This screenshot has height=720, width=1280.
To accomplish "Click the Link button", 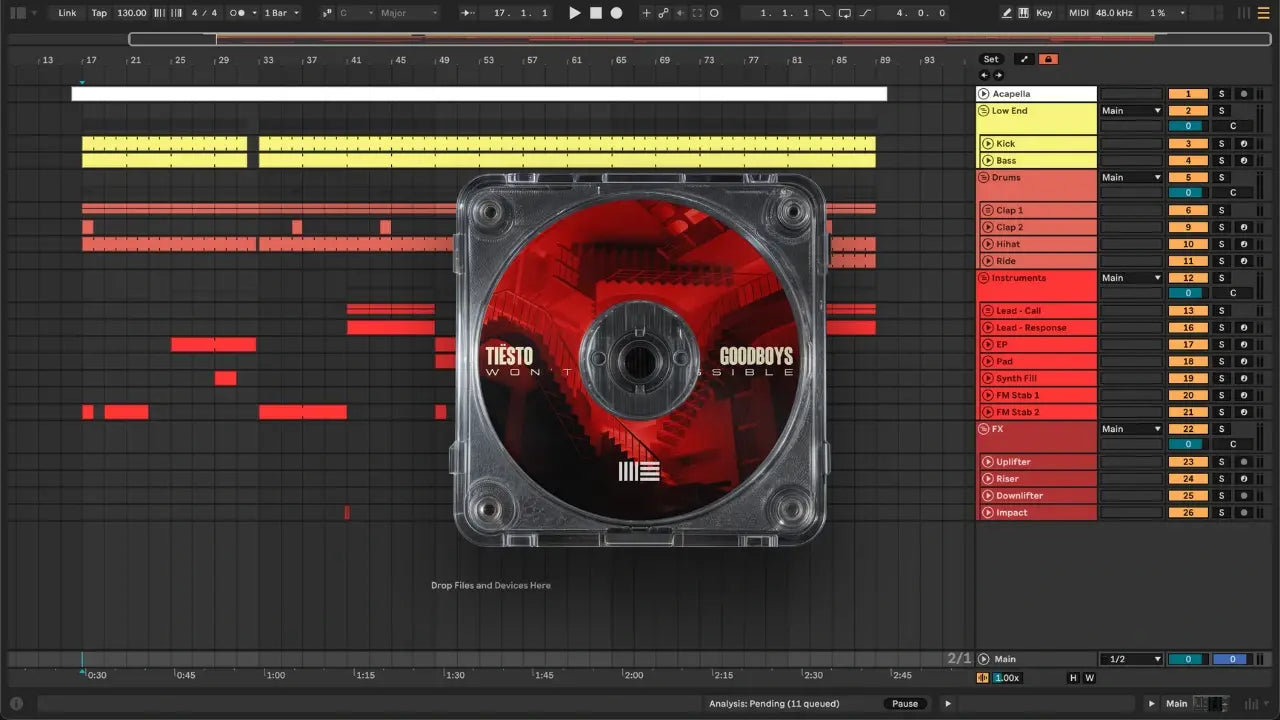I will coord(67,13).
